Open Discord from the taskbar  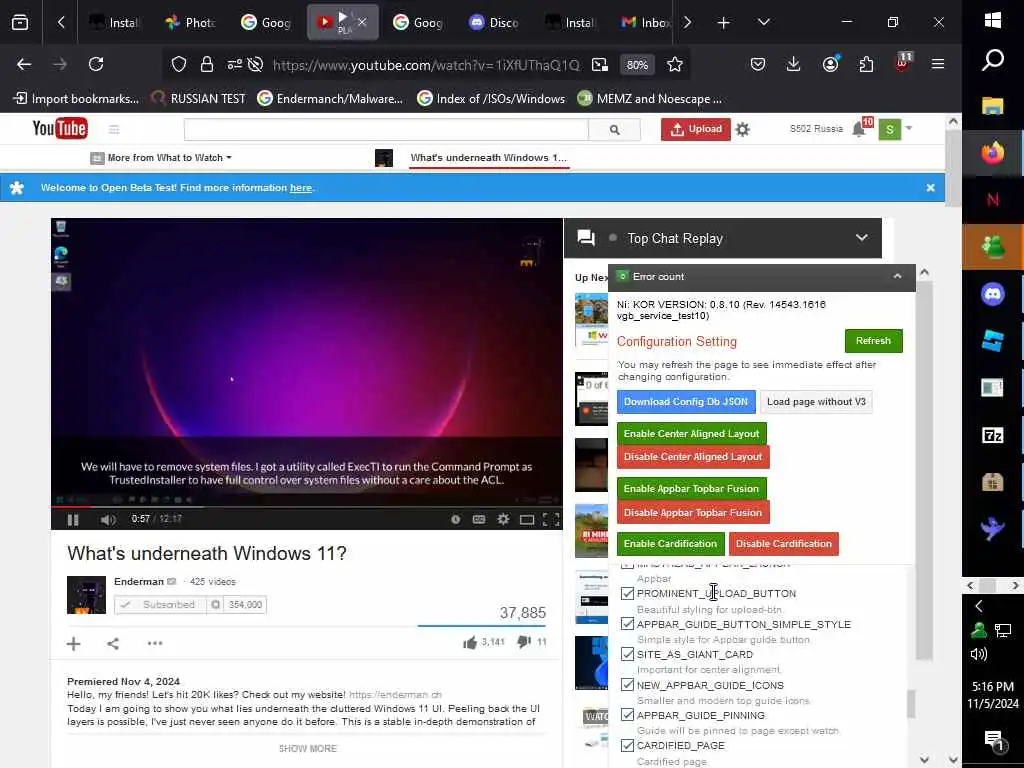993,294
